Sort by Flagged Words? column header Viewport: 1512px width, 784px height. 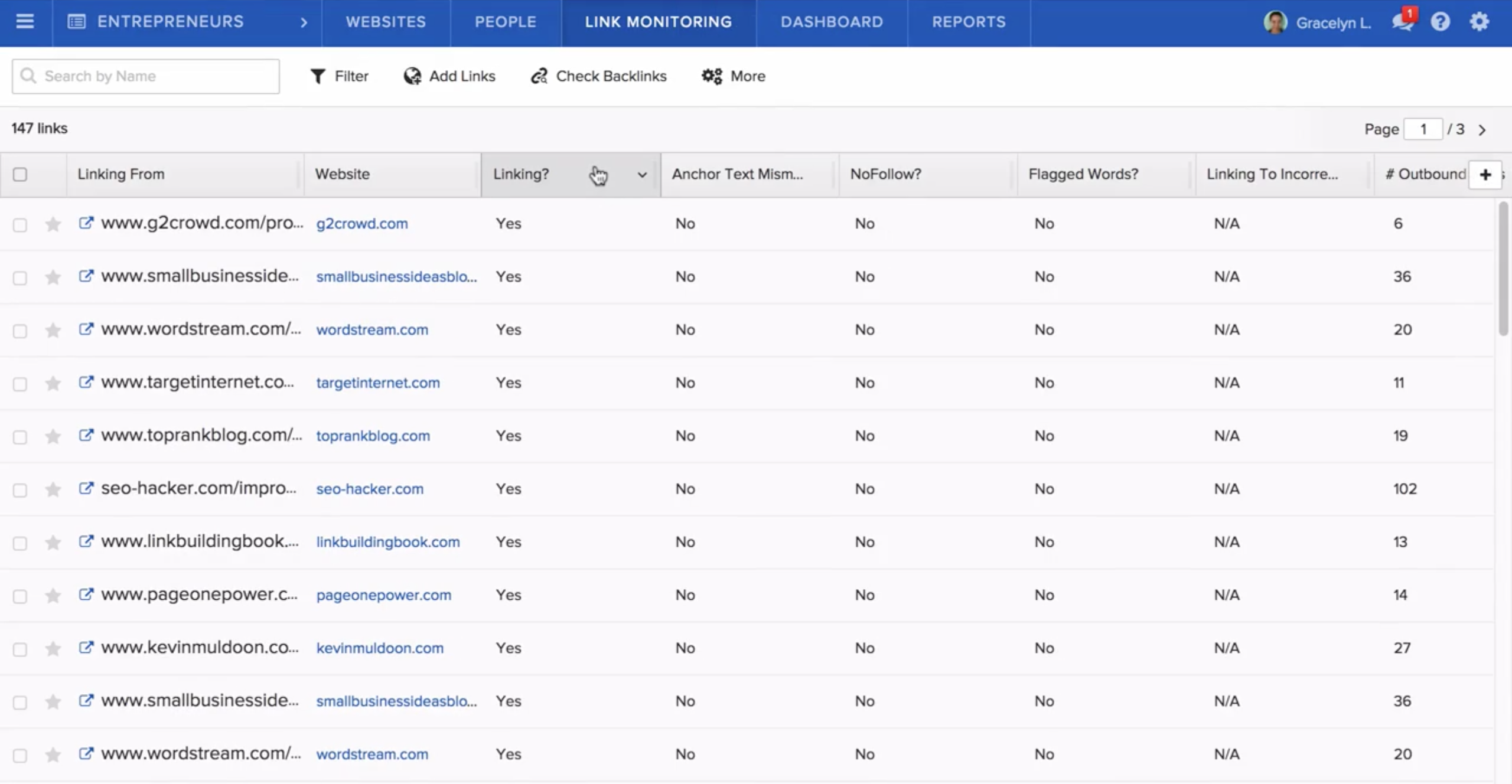(x=1106, y=174)
